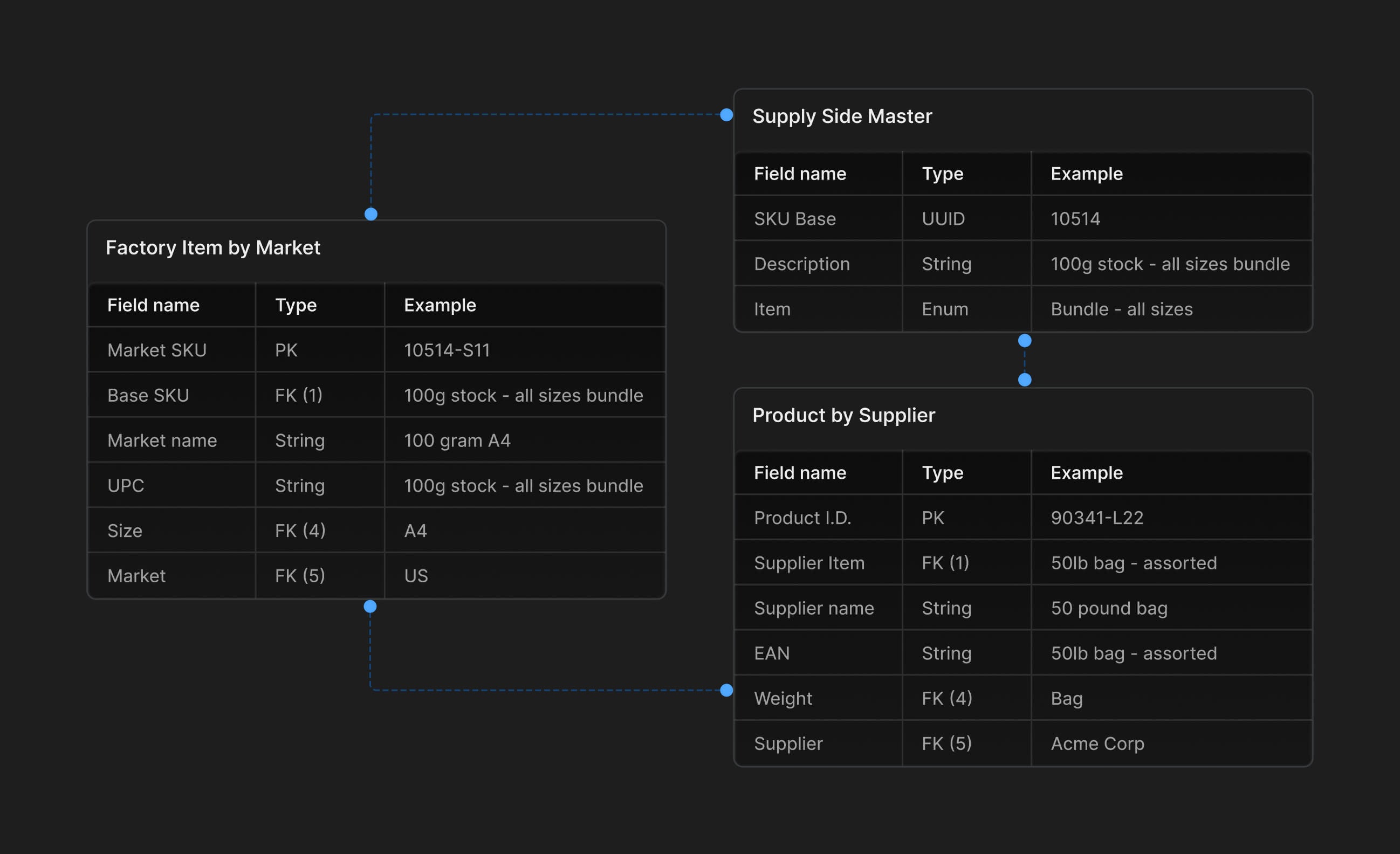This screenshot has height=854, width=1400.
Task: Click the Base SKU FK (1) type cell
Action: tap(299, 395)
